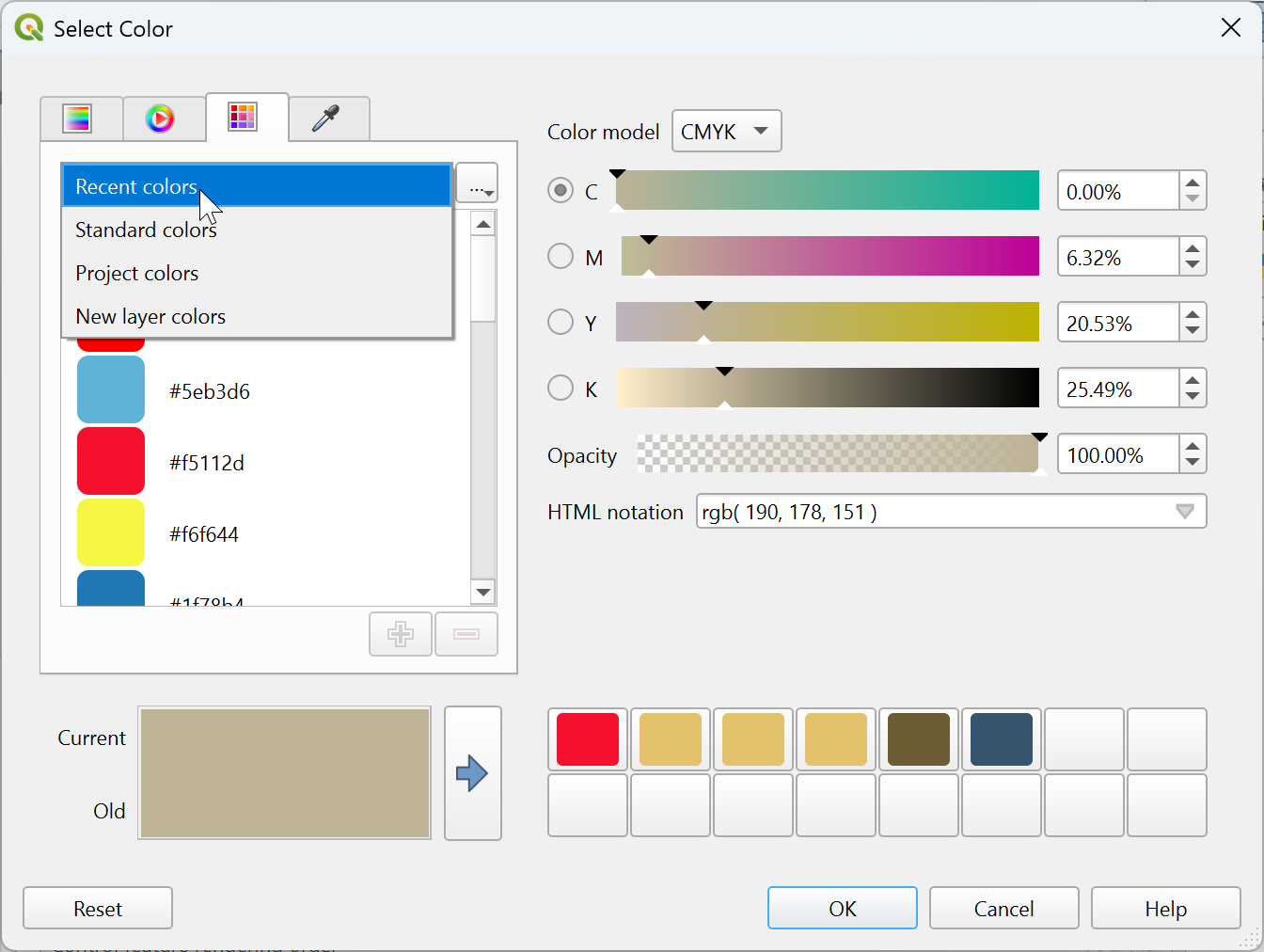1264x952 pixels.
Task: Open the color swatches tab
Action: [x=245, y=118]
